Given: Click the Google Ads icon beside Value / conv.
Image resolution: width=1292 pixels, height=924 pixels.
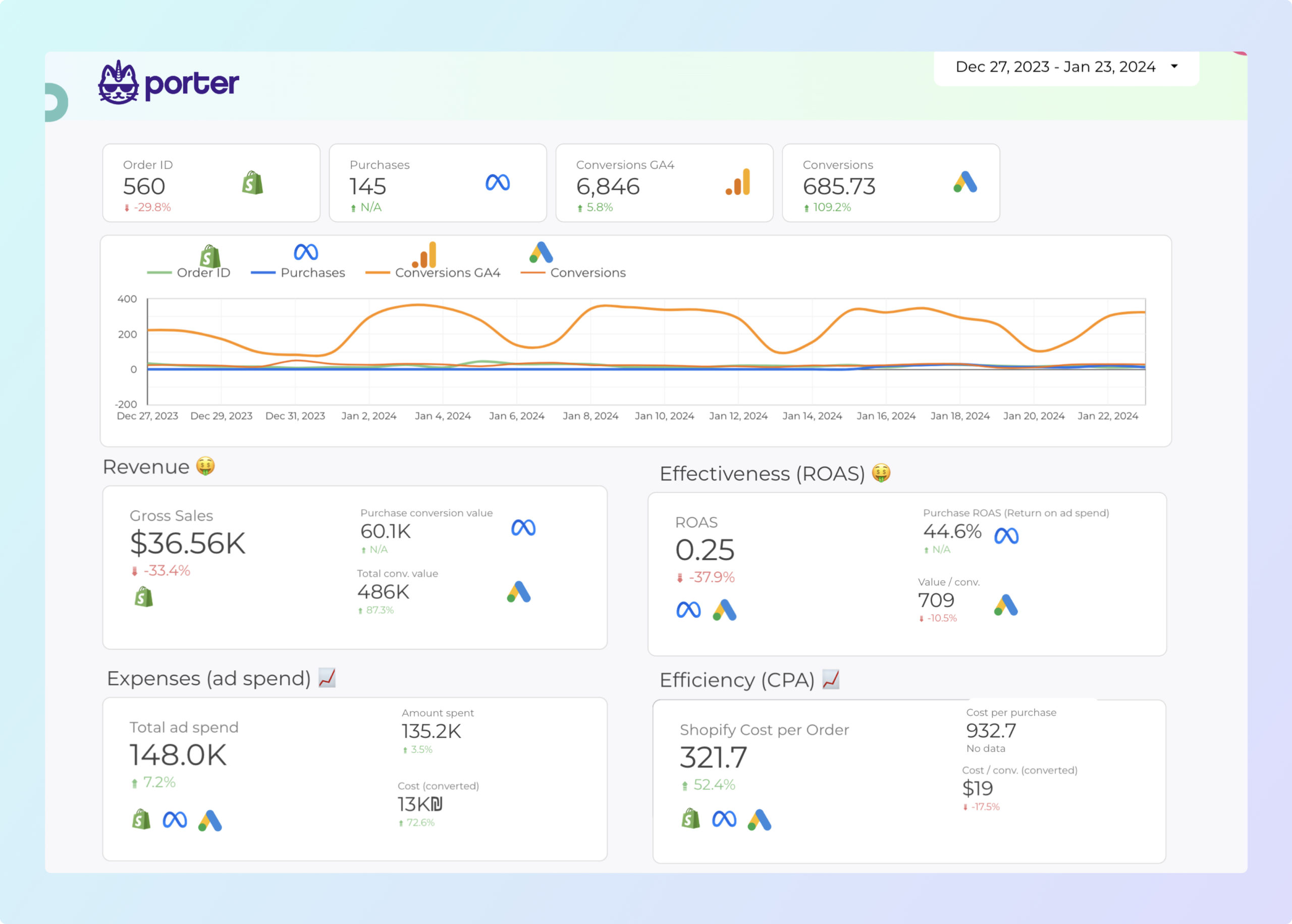Looking at the screenshot, I should pos(1005,608).
